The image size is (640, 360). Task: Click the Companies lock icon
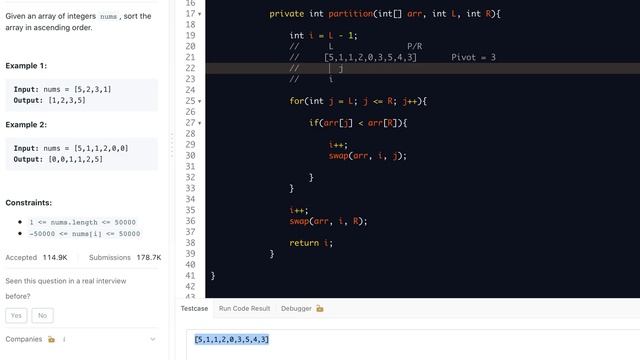click(x=51, y=339)
